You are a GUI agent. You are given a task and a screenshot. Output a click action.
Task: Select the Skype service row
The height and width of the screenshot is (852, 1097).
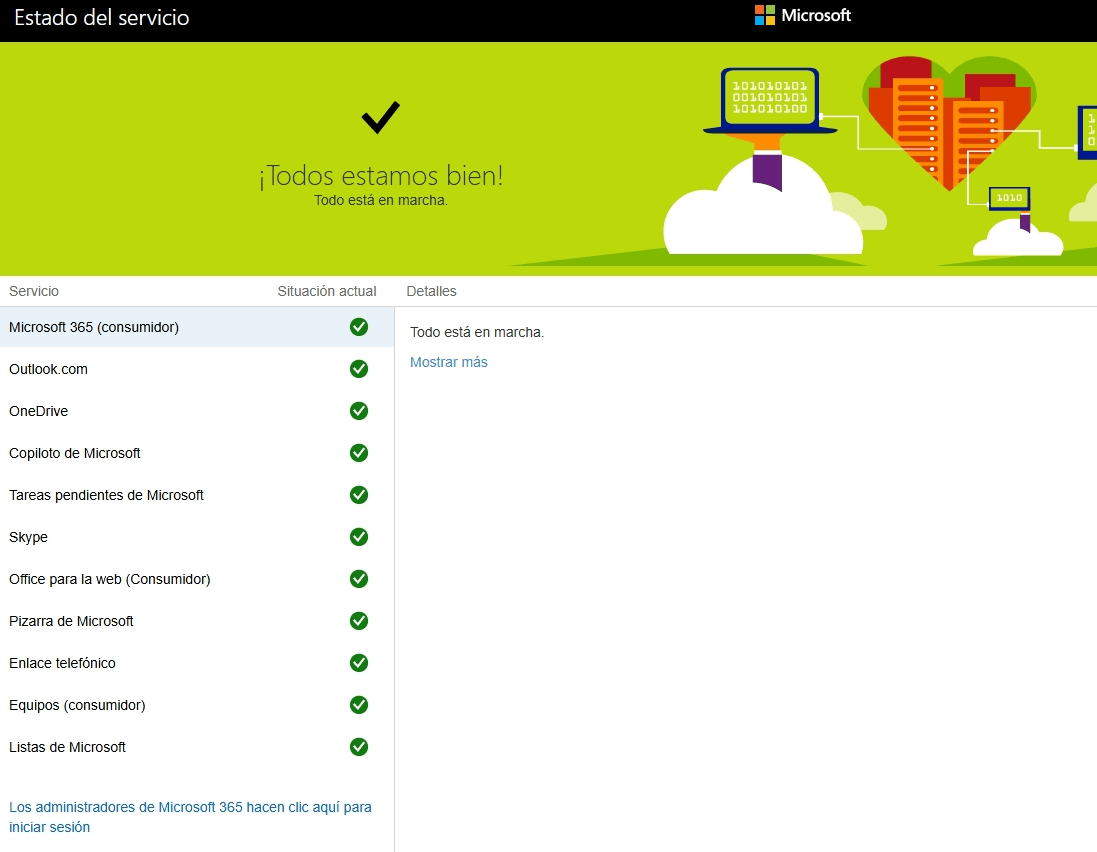(x=197, y=537)
